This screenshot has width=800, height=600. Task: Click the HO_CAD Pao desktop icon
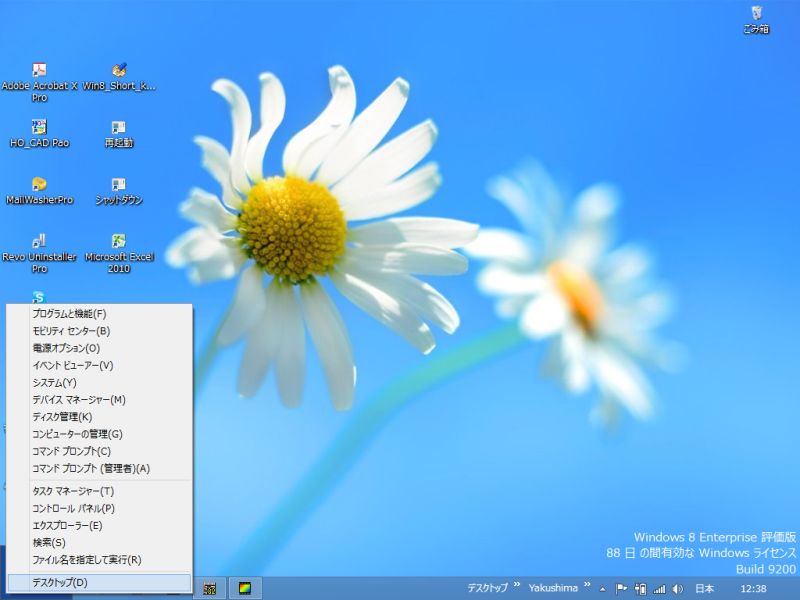click(39, 128)
